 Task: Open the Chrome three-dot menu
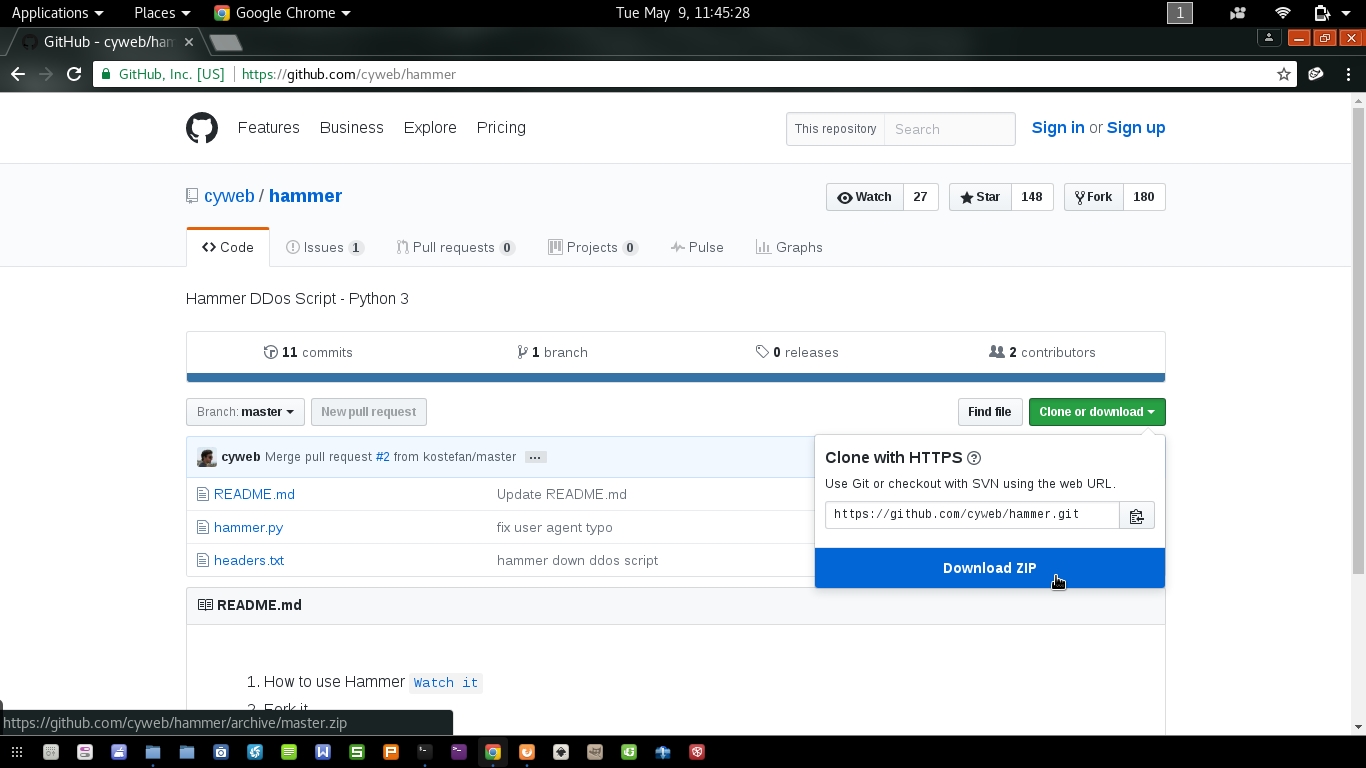(x=1347, y=74)
